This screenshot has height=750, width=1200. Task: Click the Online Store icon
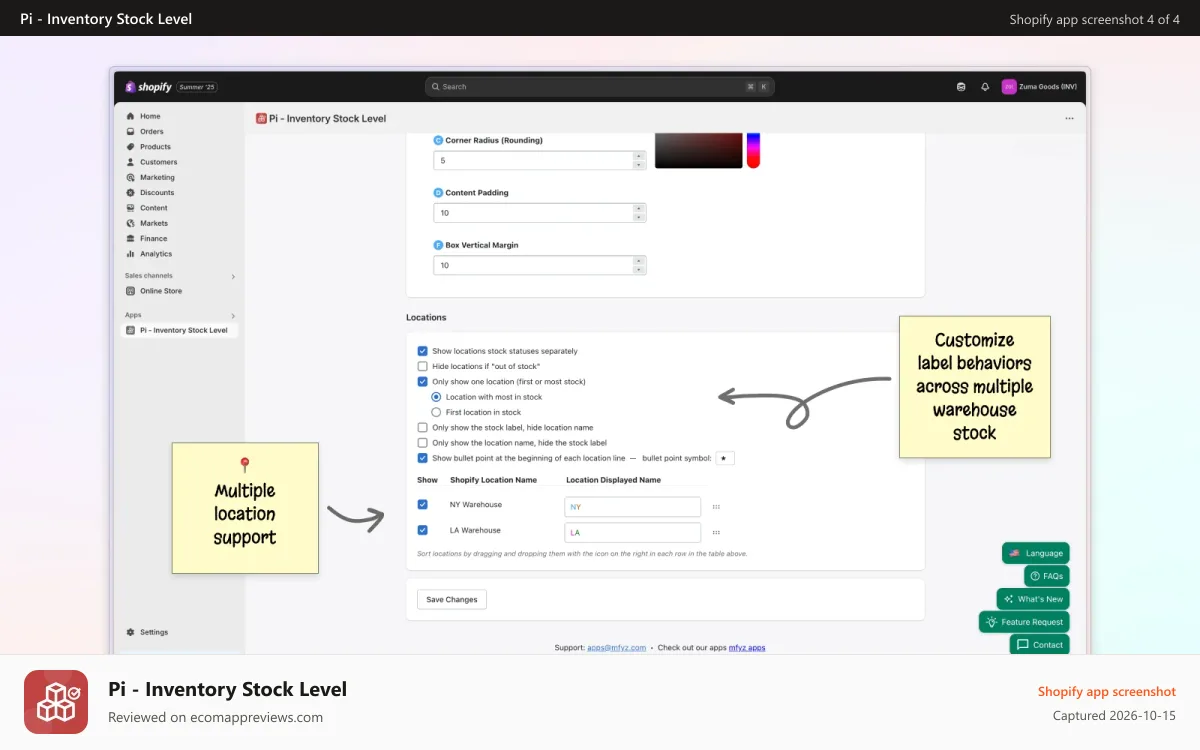[131, 291]
